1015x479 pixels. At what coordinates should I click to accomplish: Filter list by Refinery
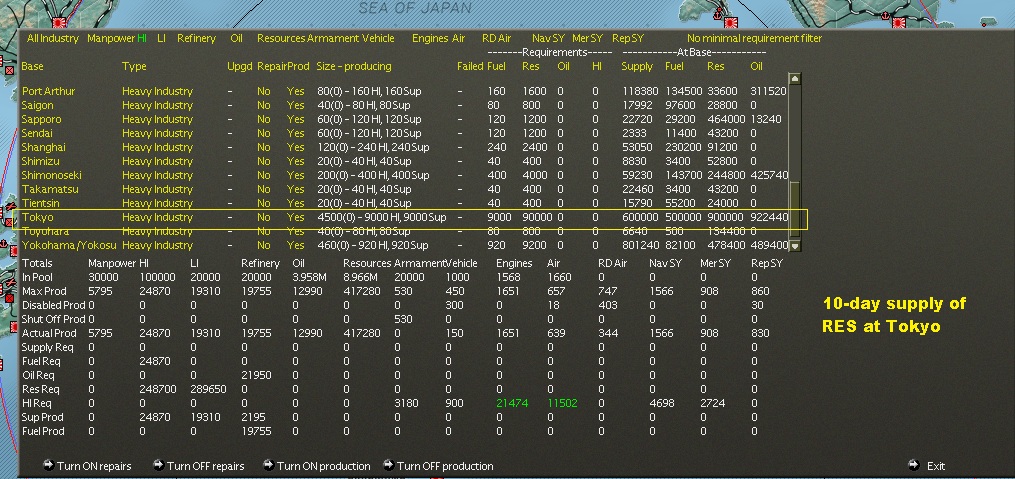click(196, 38)
